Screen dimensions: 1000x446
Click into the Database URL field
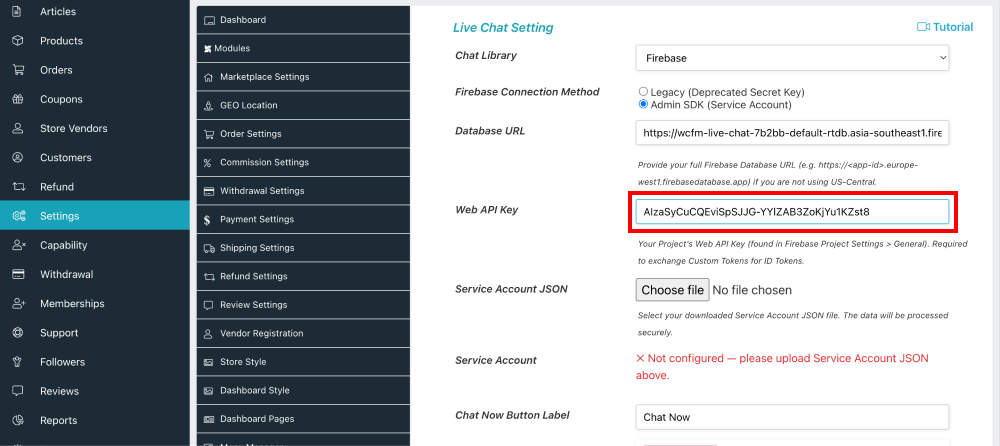792,133
